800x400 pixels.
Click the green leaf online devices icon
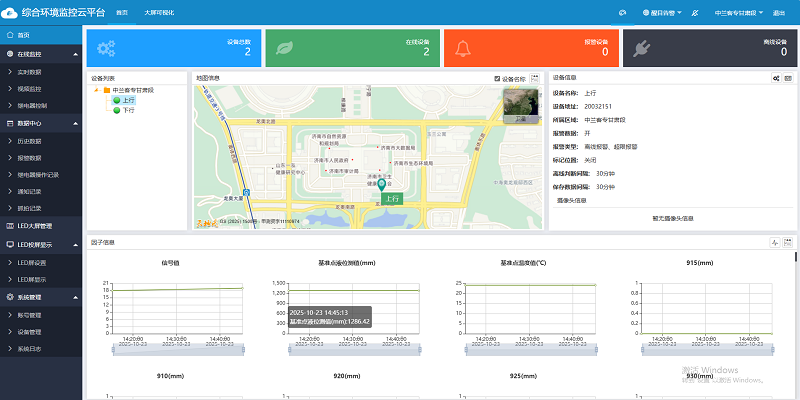284,48
